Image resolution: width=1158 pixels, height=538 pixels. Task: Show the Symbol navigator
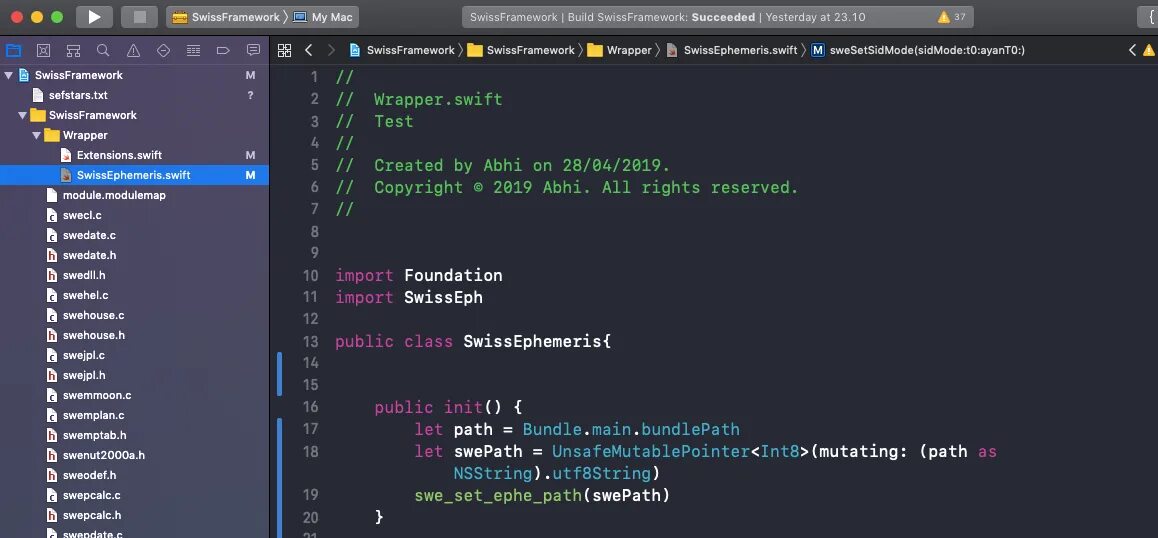[73, 50]
